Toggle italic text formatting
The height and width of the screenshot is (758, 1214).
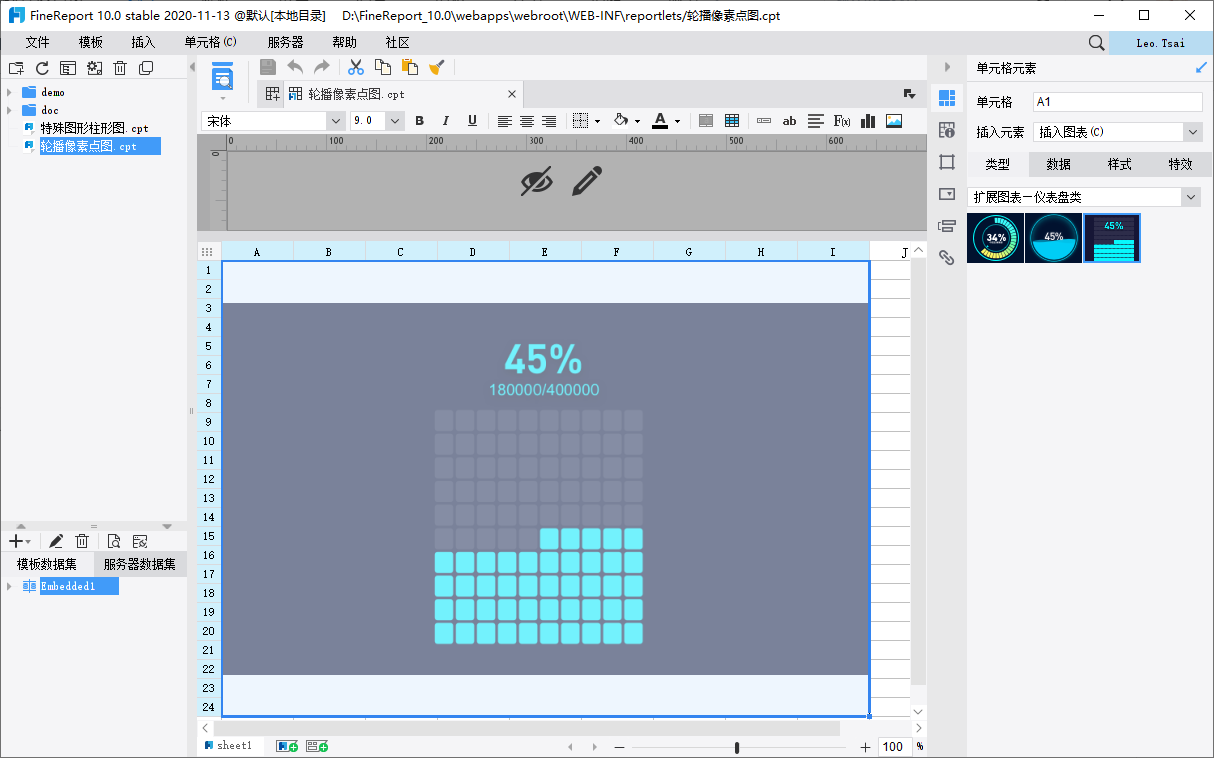pos(446,121)
